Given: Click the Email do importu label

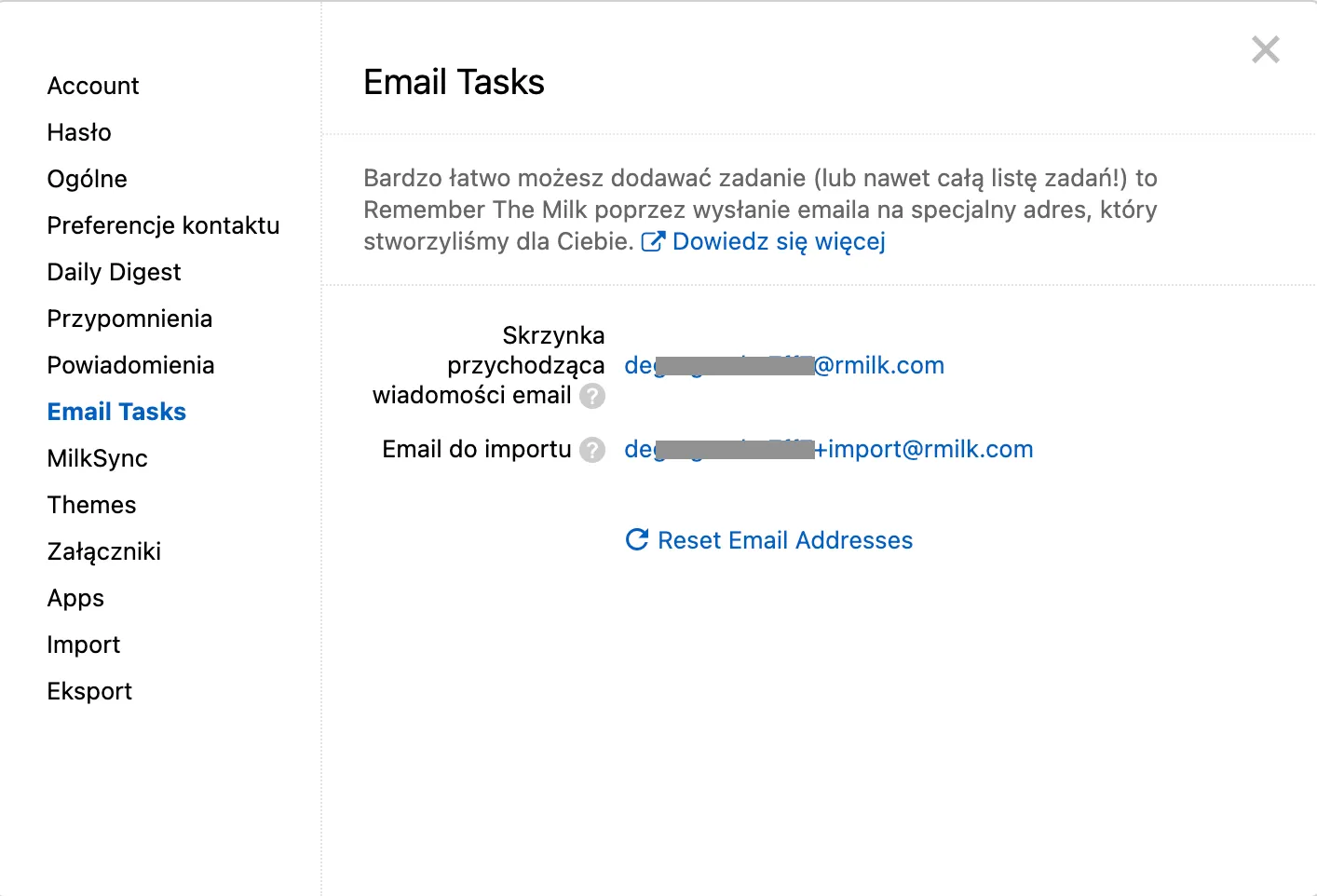Looking at the screenshot, I should coord(477,449).
